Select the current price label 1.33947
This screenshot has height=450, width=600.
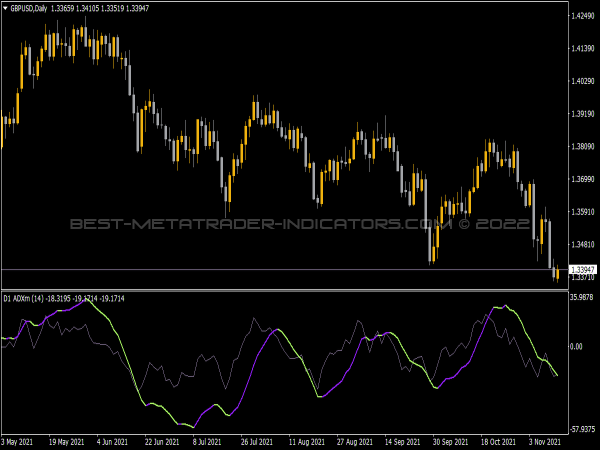[x=582, y=270]
